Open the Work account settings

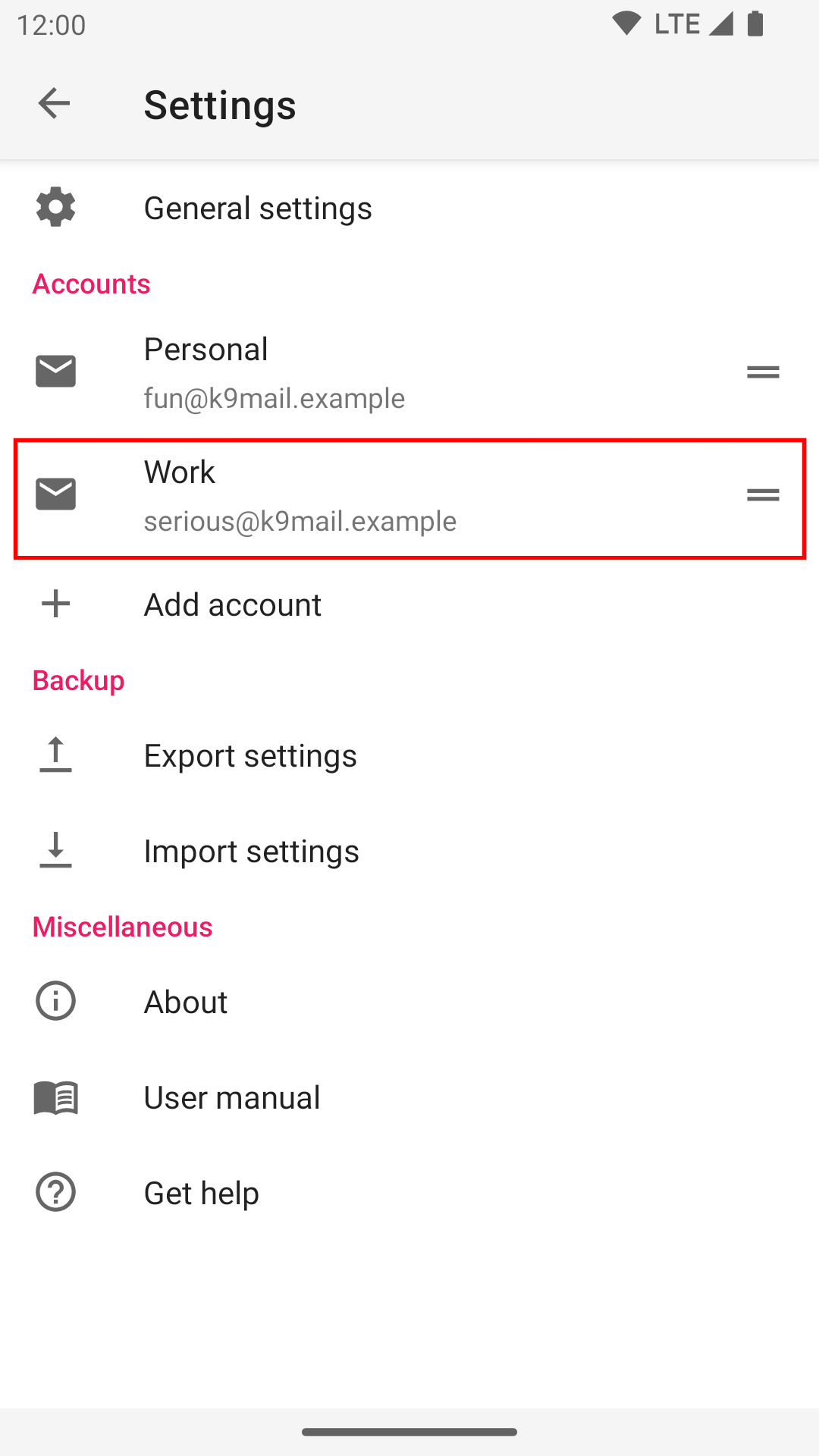409,498
